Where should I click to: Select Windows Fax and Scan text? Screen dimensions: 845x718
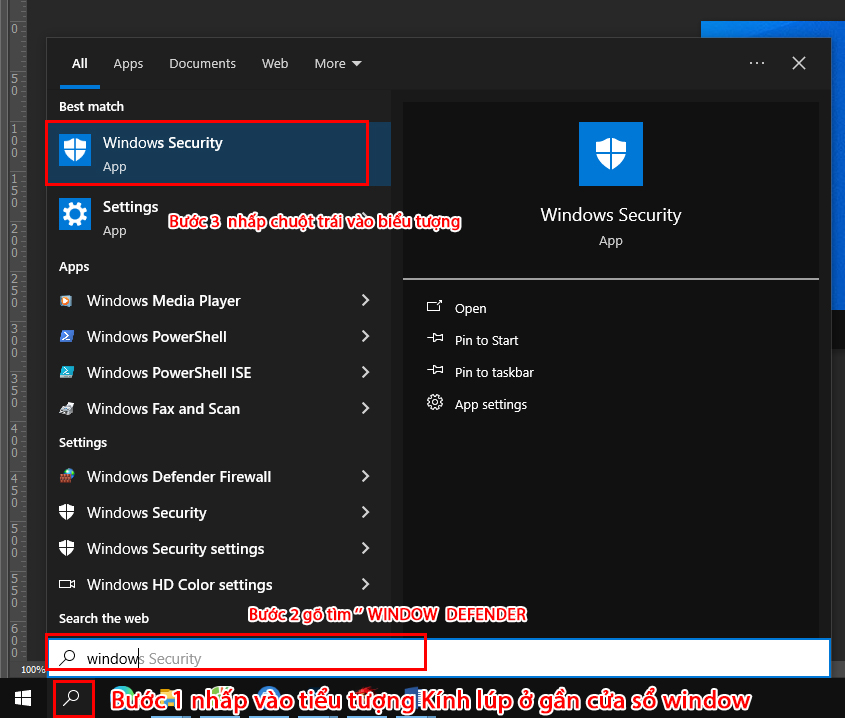point(163,409)
